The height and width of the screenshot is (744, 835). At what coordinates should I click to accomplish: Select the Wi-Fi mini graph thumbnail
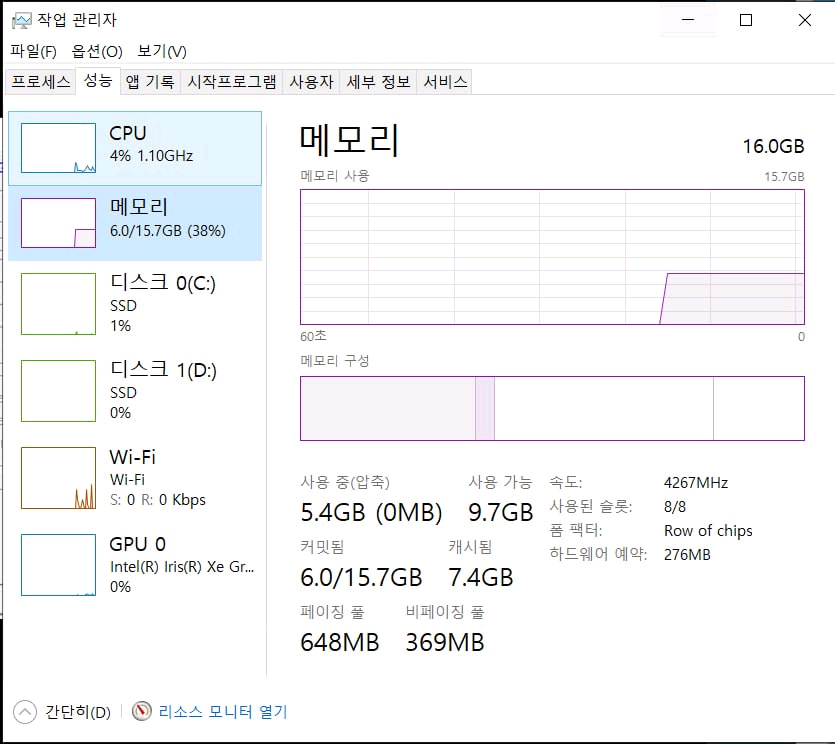(59, 478)
